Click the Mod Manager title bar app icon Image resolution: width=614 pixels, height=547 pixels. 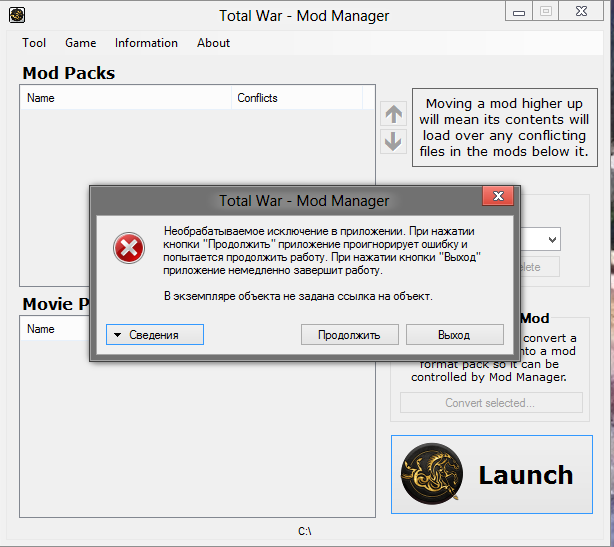(17, 15)
